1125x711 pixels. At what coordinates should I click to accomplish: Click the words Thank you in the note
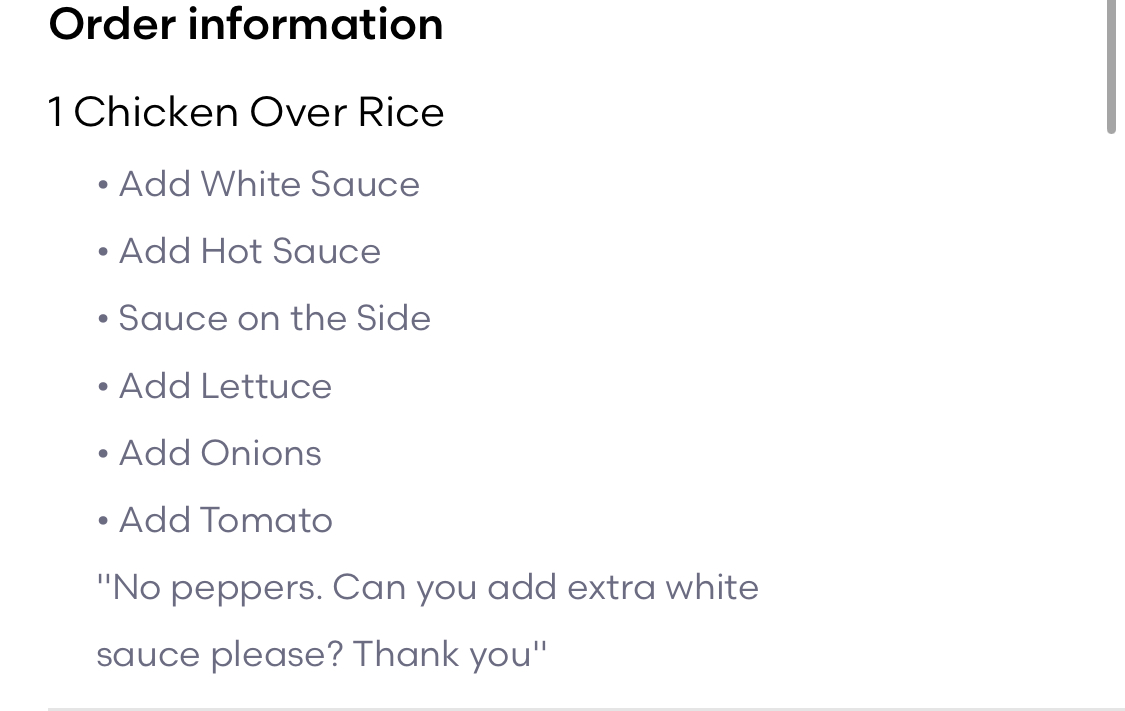tap(443, 654)
